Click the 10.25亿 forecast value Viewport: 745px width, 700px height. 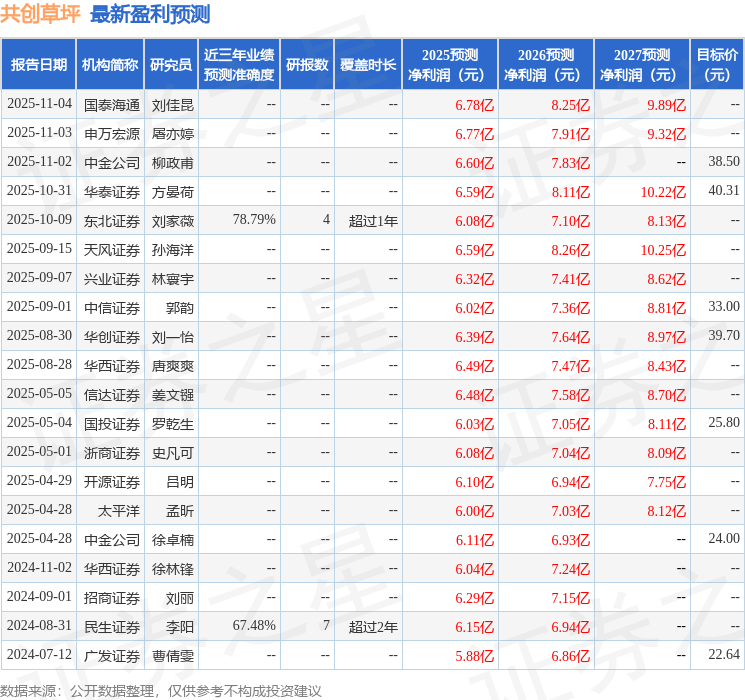(663, 250)
